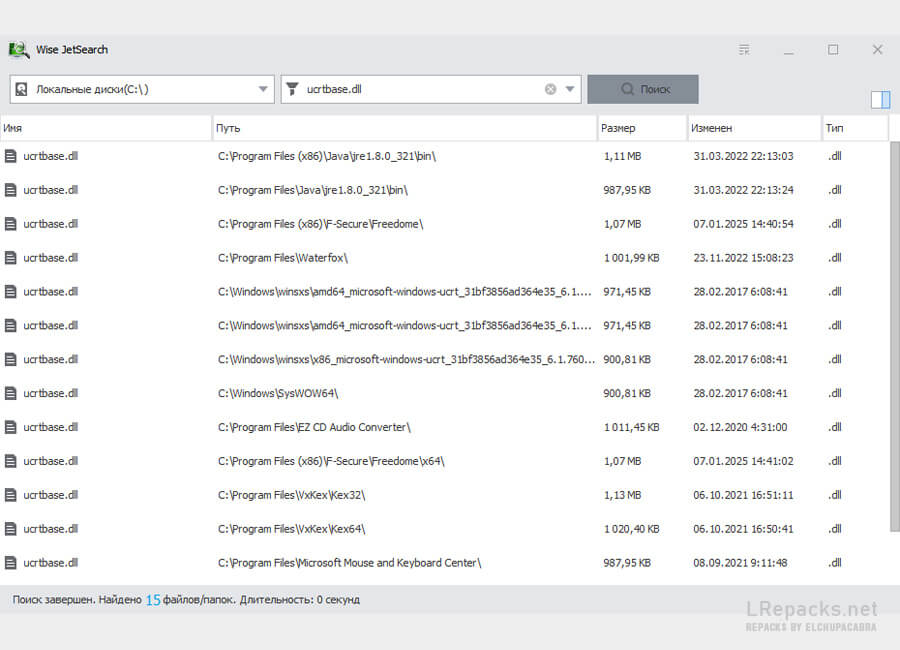Screen dimensions: 900x650
Task: Click inside the ucrtbase.dll search field
Action: pos(420,89)
